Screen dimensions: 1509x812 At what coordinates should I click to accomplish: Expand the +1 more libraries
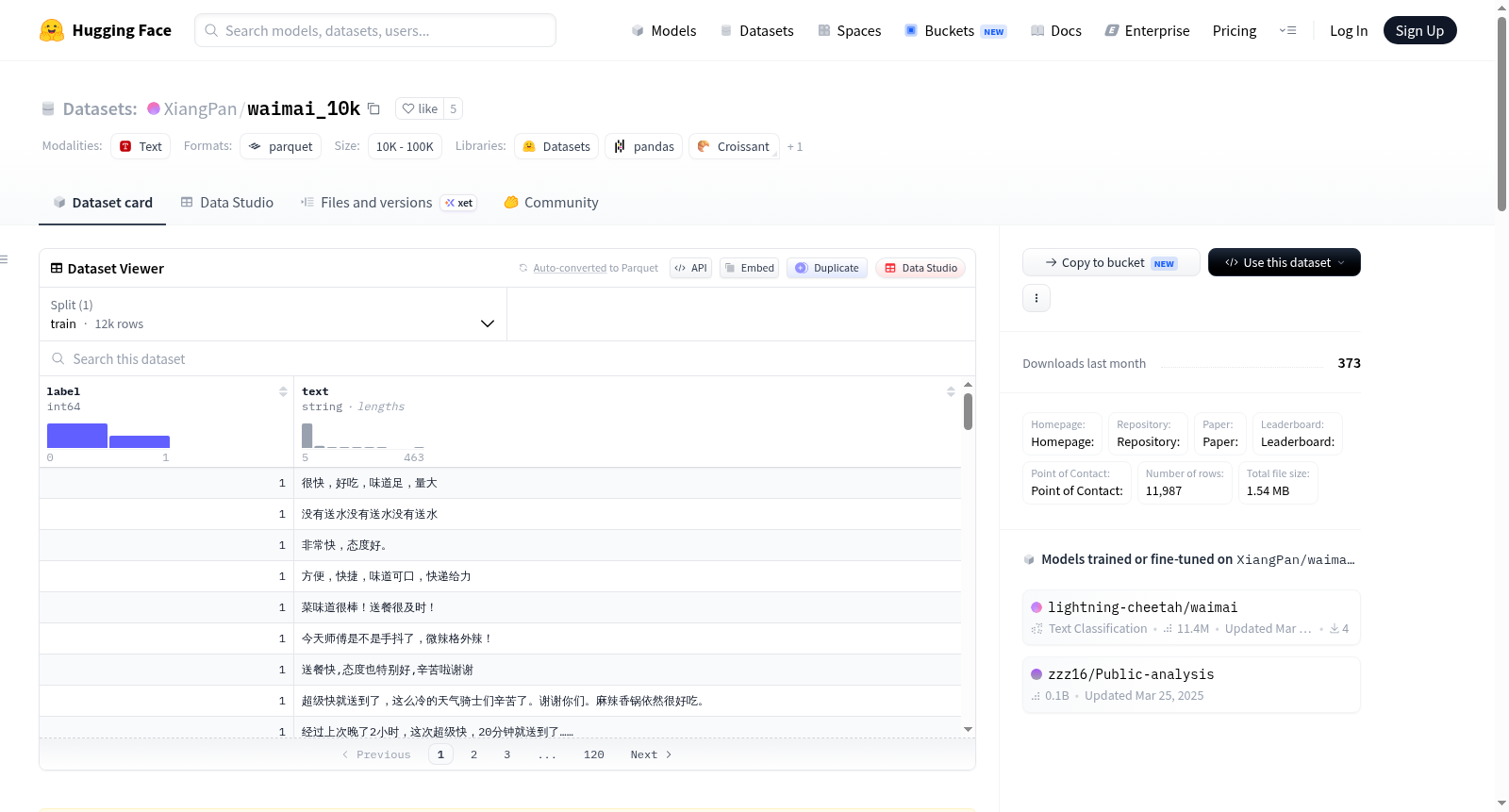[x=795, y=146]
